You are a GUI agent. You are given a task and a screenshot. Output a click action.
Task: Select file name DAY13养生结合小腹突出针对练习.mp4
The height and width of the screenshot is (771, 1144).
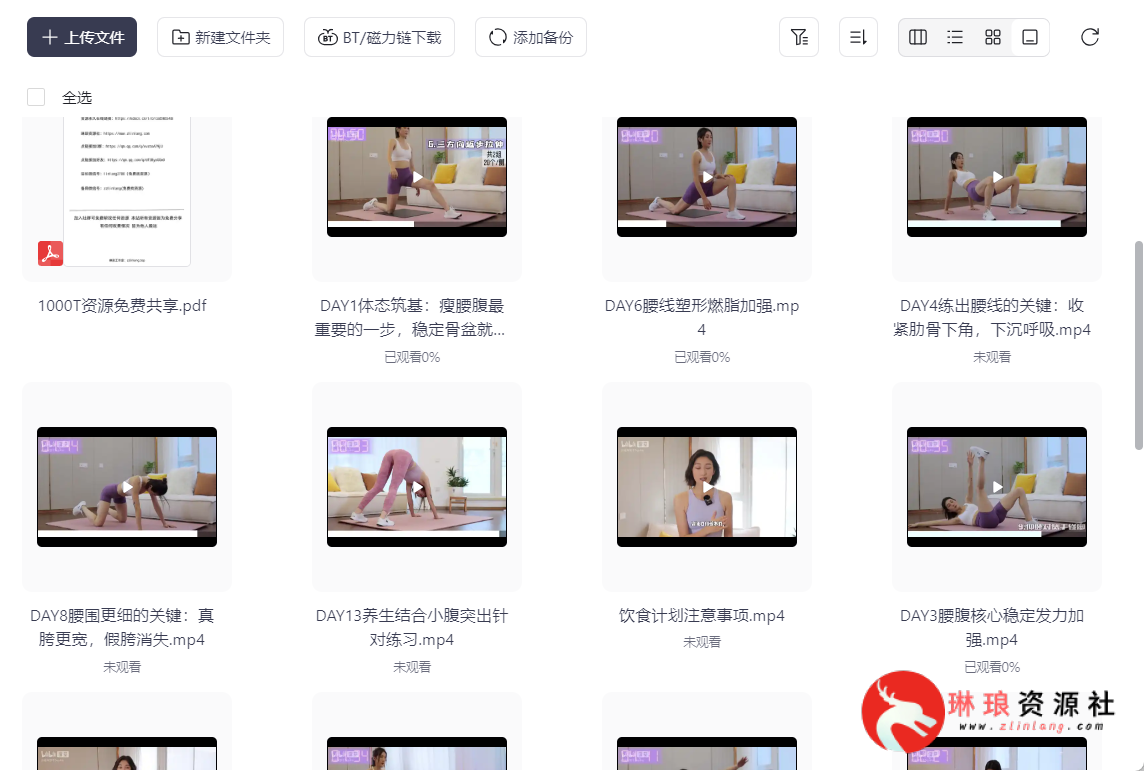[x=411, y=627]
